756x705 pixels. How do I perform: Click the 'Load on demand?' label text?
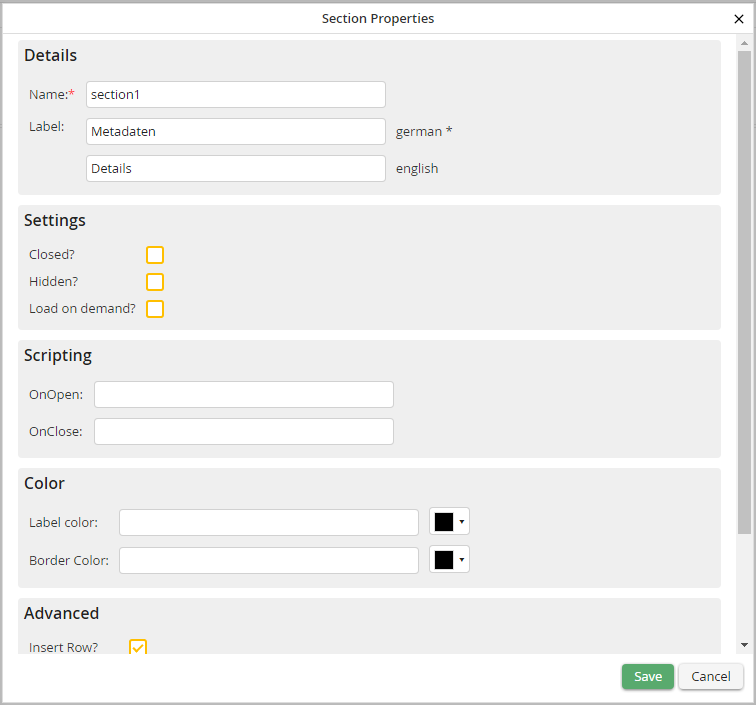click(x=82, y=309)
